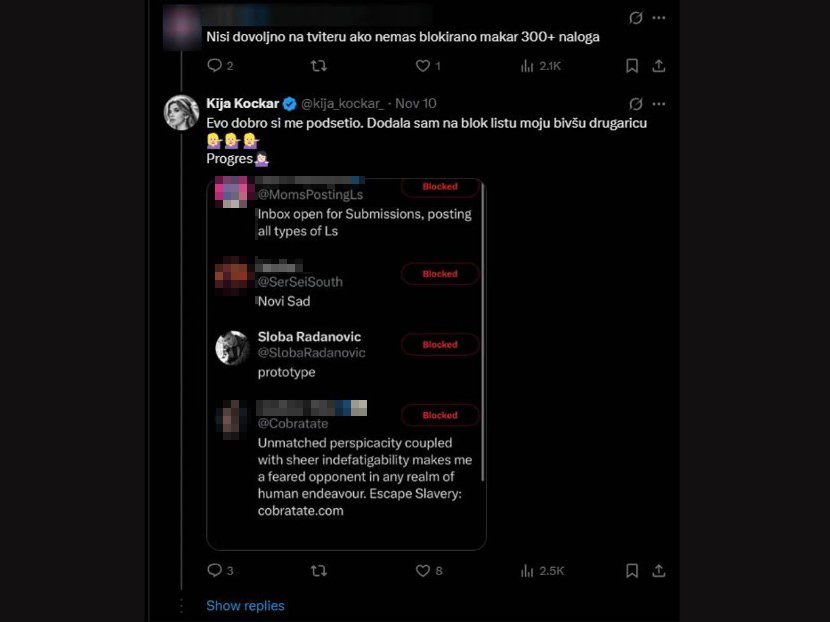Click Kija Kockar's profile avatar
The width and height of the screenshot is (830, 622).
tap(181, 112)
